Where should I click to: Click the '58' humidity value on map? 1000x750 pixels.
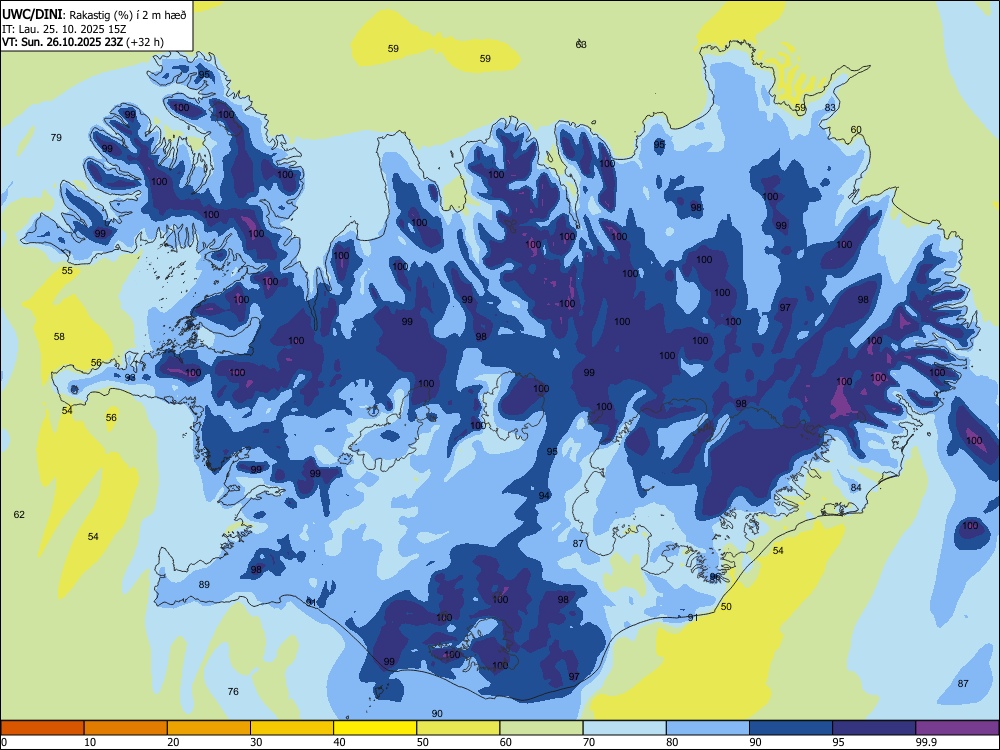(x=59, y=336)
